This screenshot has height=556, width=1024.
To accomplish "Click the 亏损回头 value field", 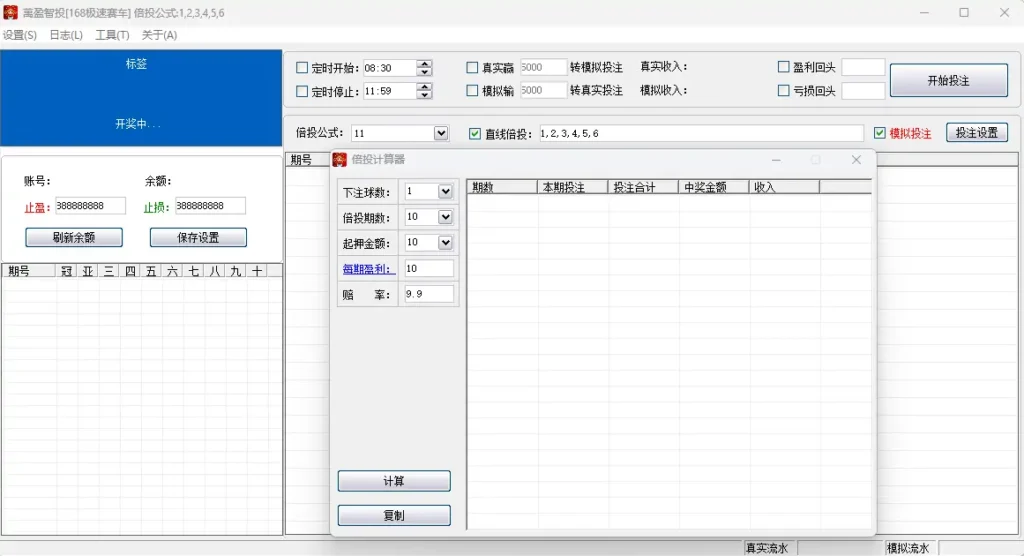I will pyautogui.click(x=863, y=91).
